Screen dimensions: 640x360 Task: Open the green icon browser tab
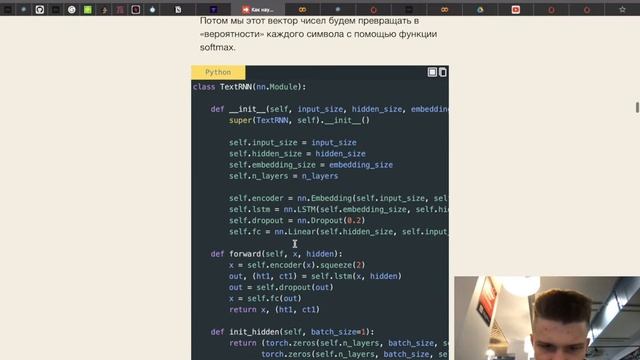point(88,9)
